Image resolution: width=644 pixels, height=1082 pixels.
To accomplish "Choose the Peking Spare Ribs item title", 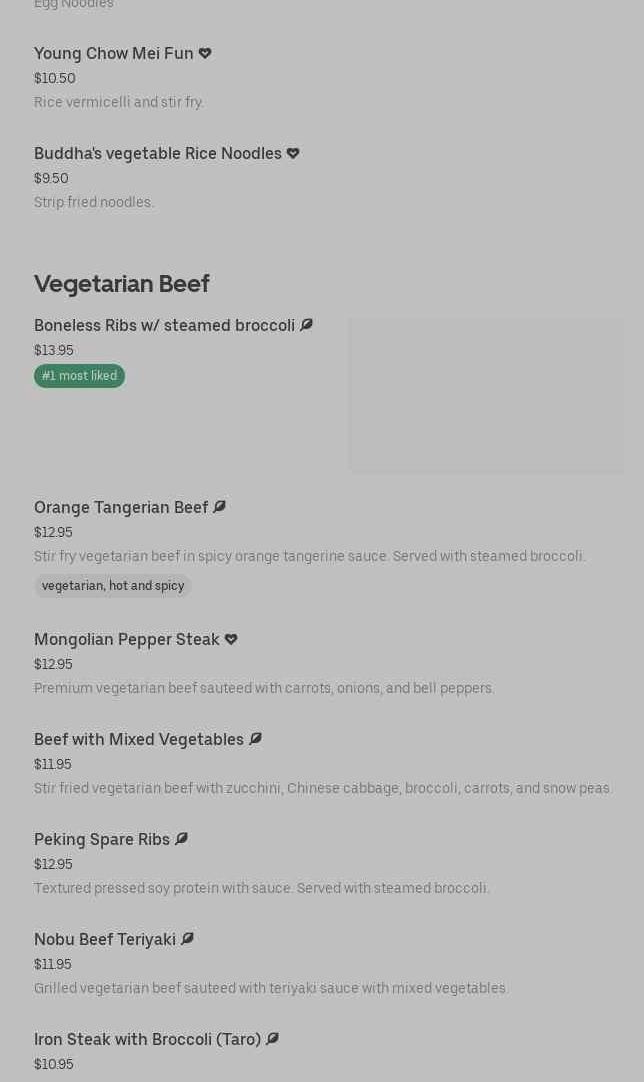I will tap(102, 839).
